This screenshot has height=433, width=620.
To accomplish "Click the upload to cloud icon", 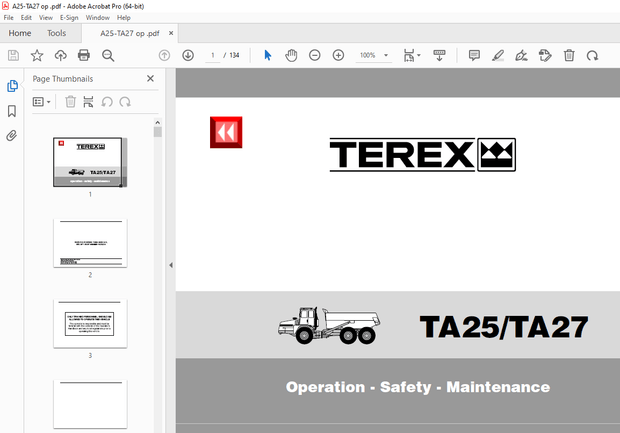I will point(60,55).
